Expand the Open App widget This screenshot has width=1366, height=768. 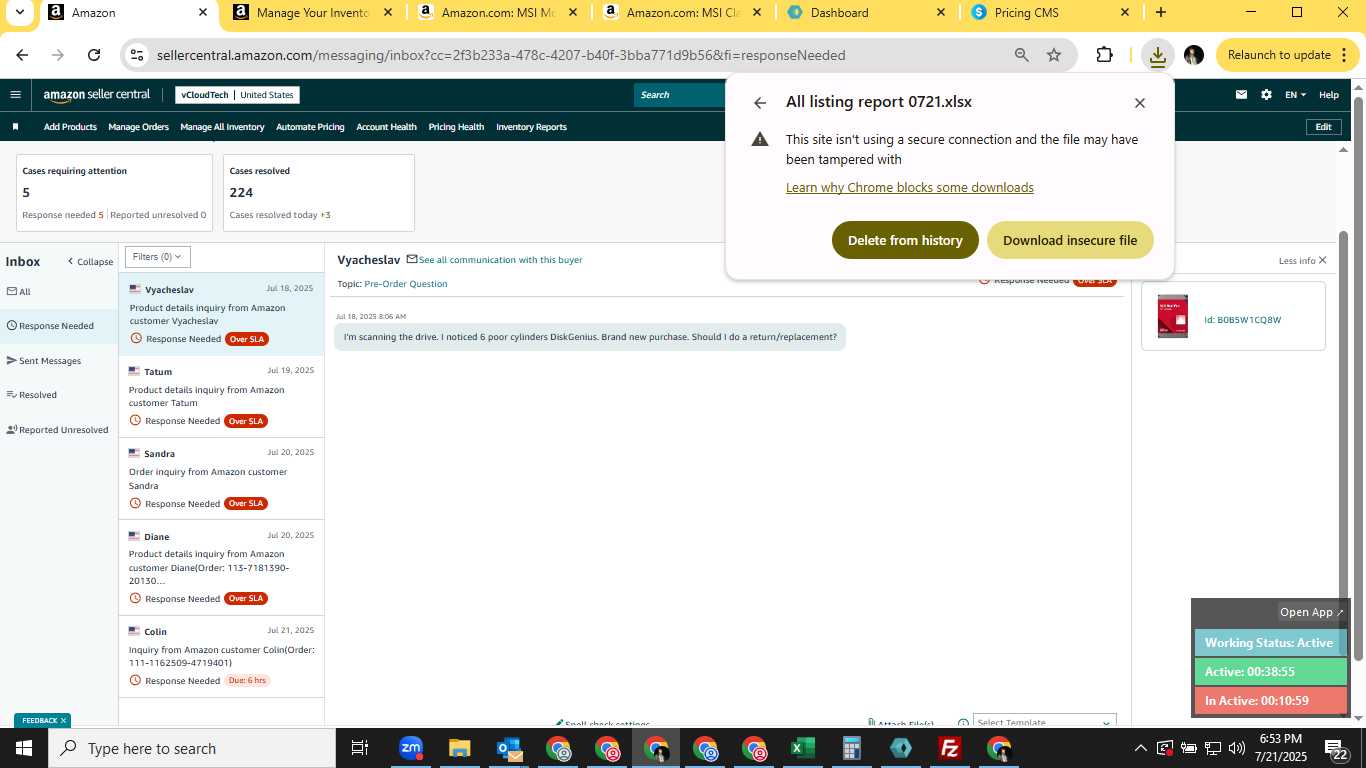coord(1312,612)
